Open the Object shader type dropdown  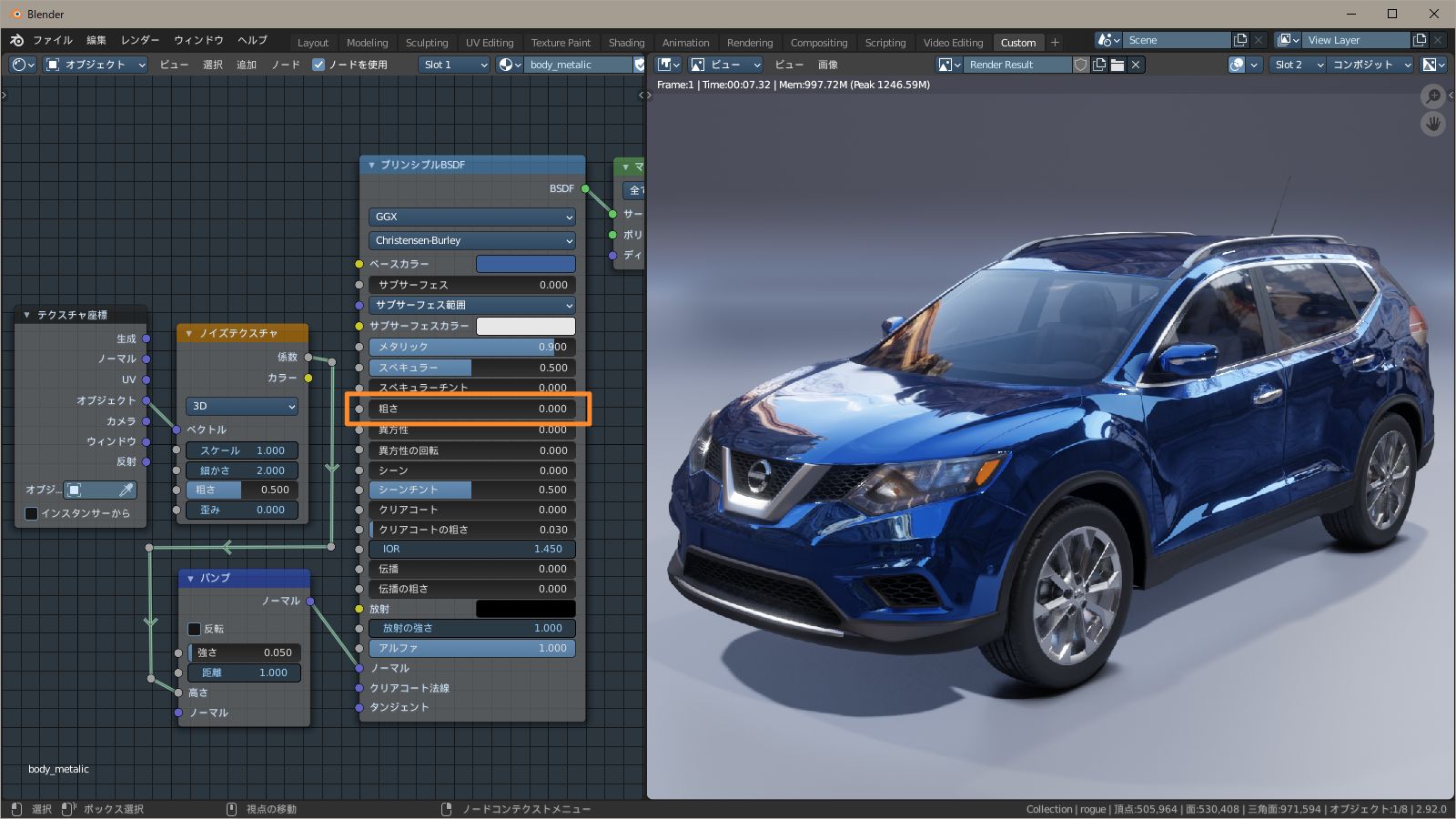click(96, 65)
